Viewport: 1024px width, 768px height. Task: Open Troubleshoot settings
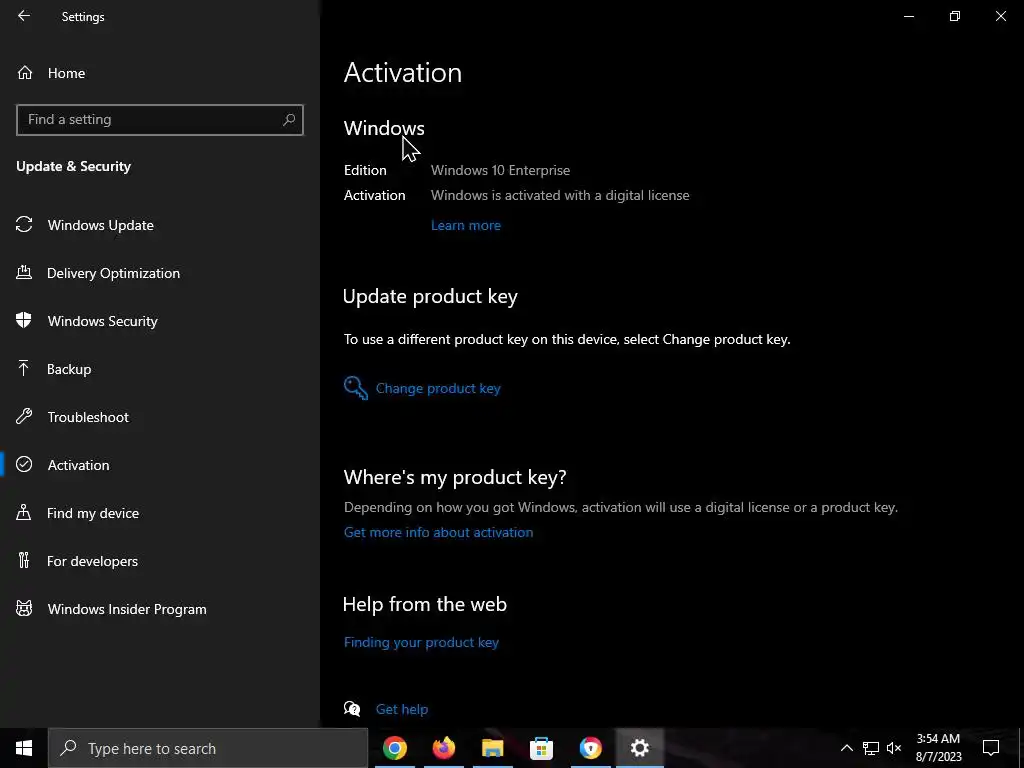coord(159,417)
